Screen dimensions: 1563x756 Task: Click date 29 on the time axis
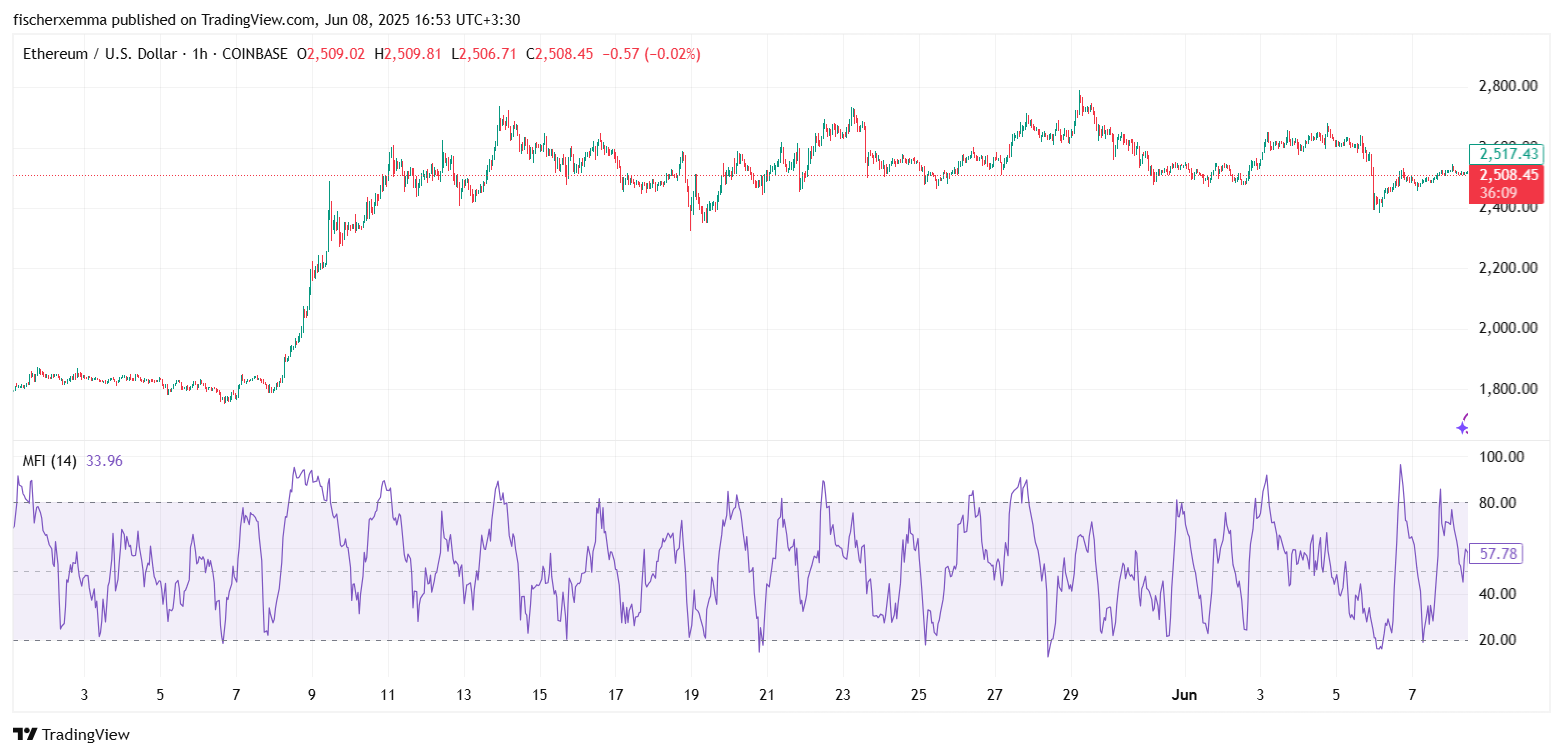pos(1071,695)
